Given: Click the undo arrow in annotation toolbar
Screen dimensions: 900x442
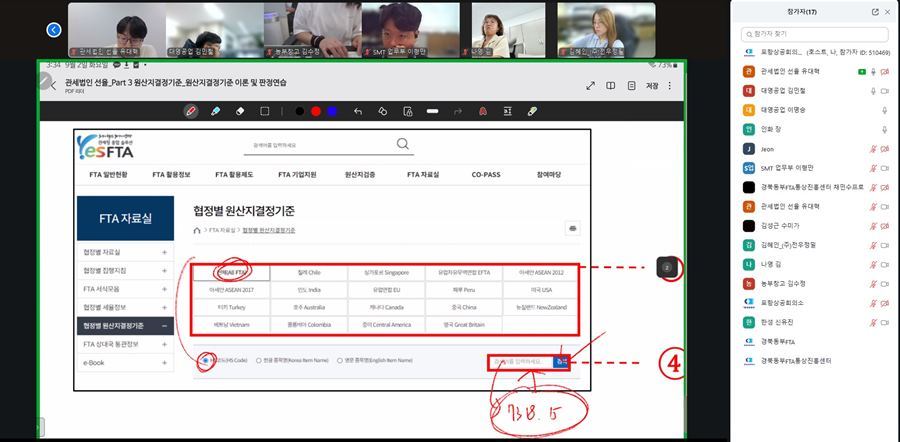Looking at the screenshot, I should click(x=357, y=111).
